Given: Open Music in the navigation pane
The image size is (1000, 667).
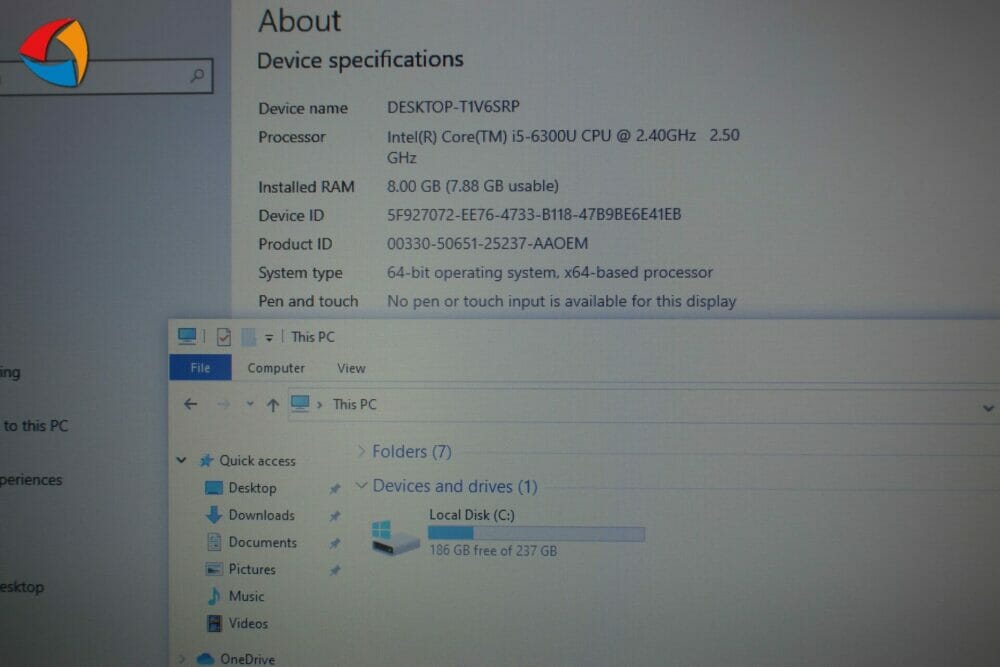Looking at the screenshot, I should [x=246, y=596].
